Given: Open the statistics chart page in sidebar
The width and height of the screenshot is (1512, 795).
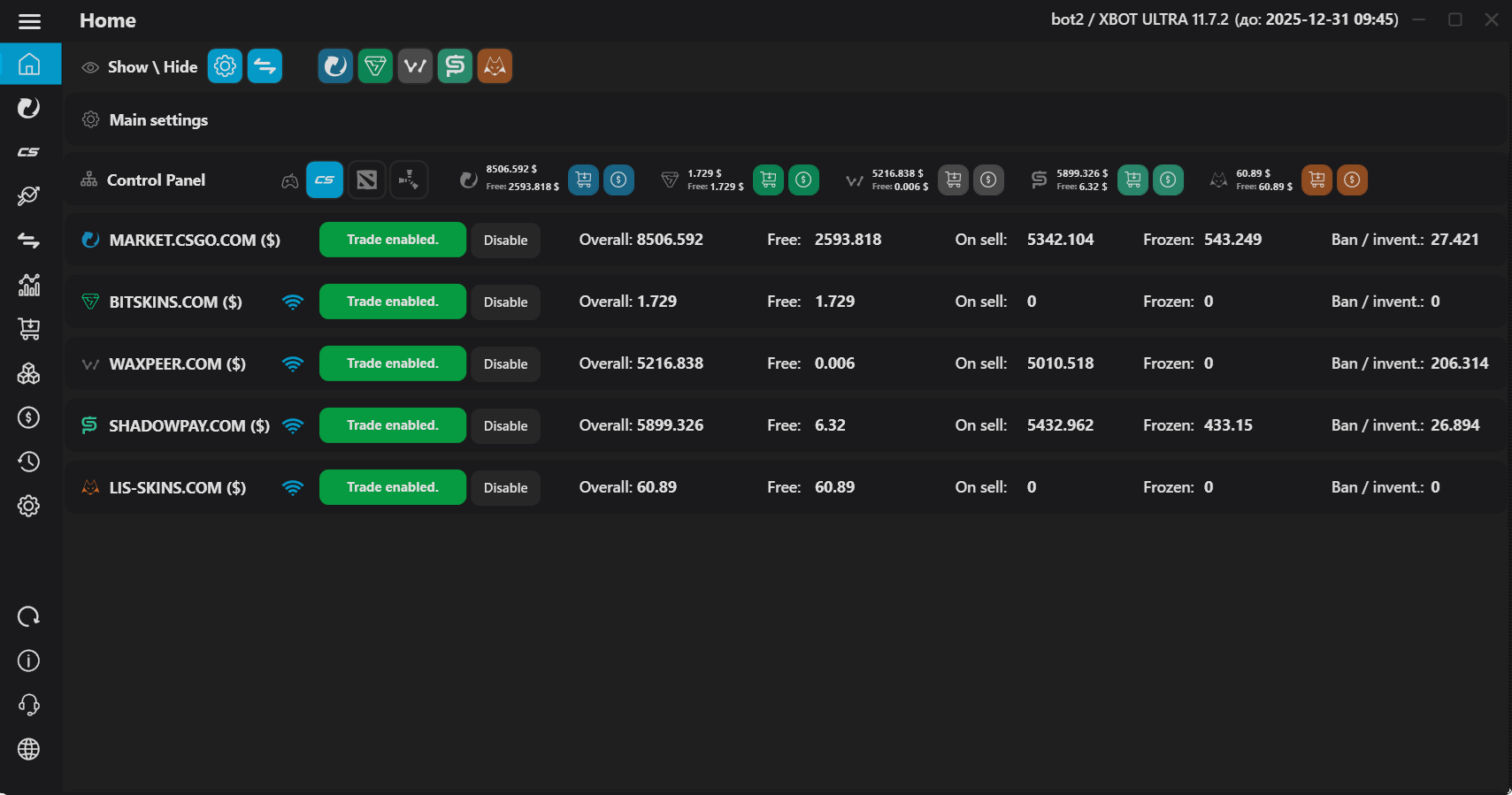Looking at the screenshot, I should [x=29, y=285].
